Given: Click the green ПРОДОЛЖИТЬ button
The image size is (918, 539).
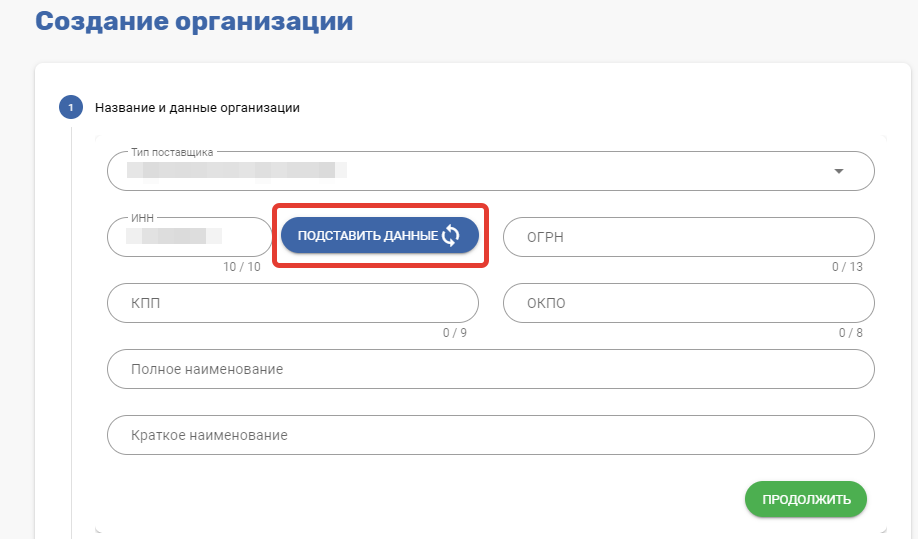Looking at the screenshot, I should 805,499.
